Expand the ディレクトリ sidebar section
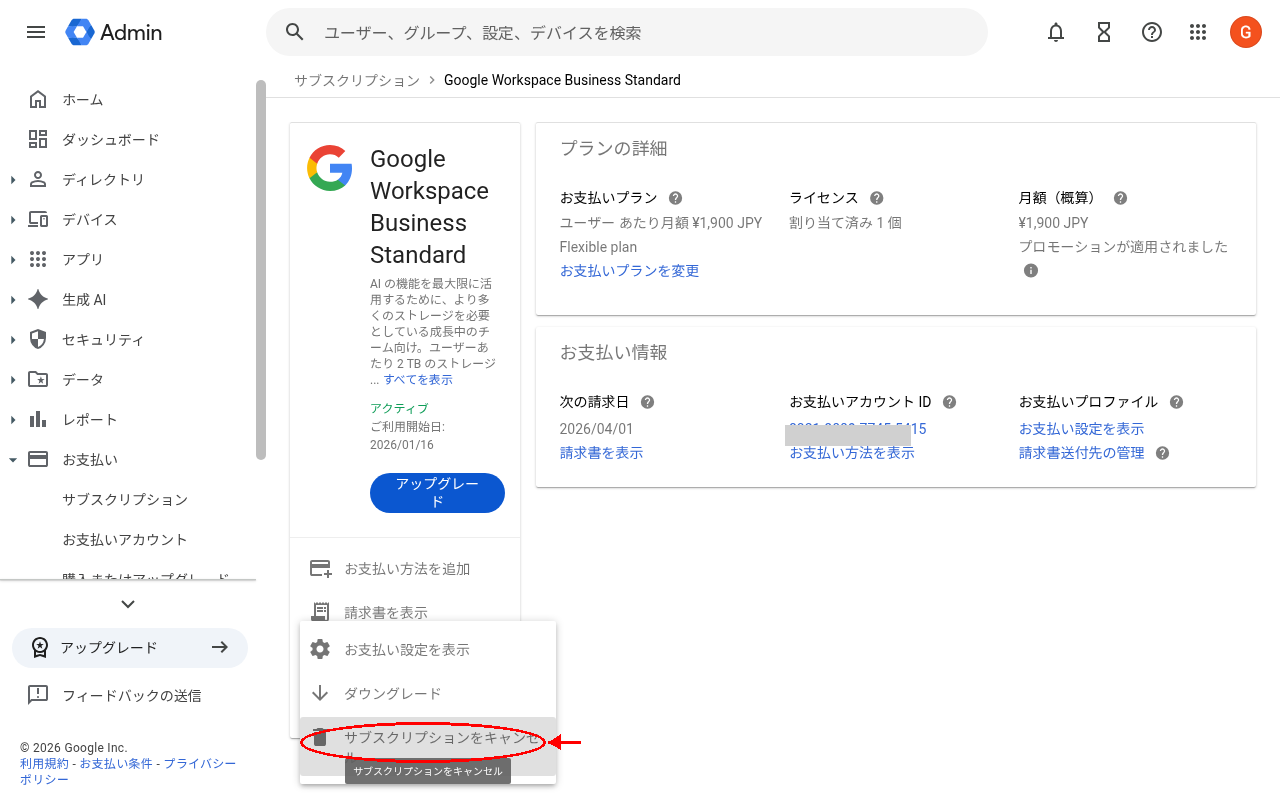 [14, 179]
